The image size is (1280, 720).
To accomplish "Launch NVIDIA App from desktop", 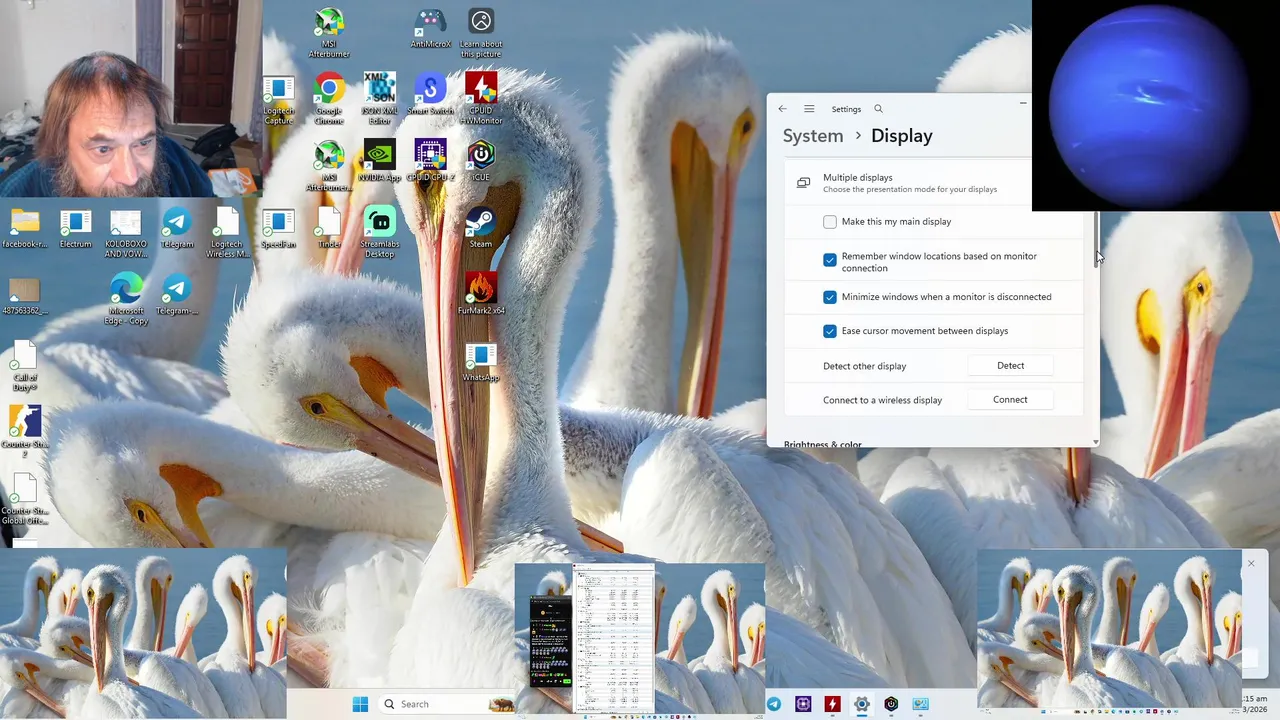I will 380,161.
